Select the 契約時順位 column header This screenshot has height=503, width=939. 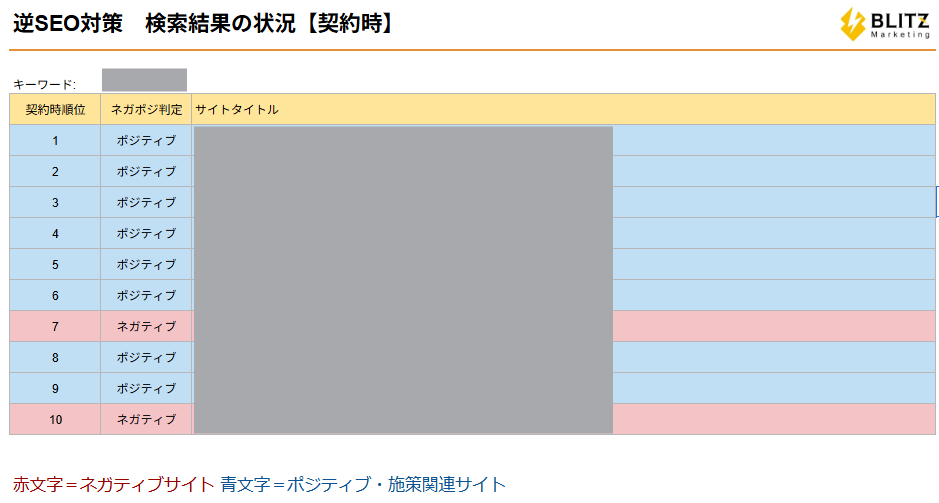coord(55,109)
